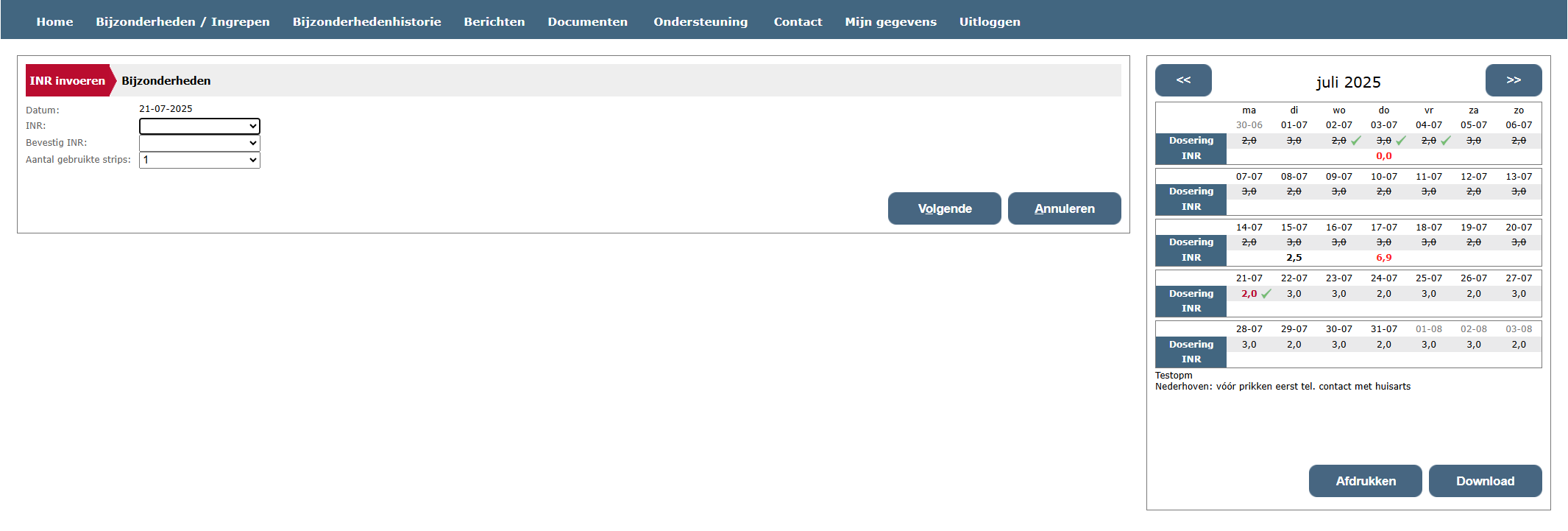
Task: Open the Home menu item
Action: pyautogui.click(x=54, y=21)
